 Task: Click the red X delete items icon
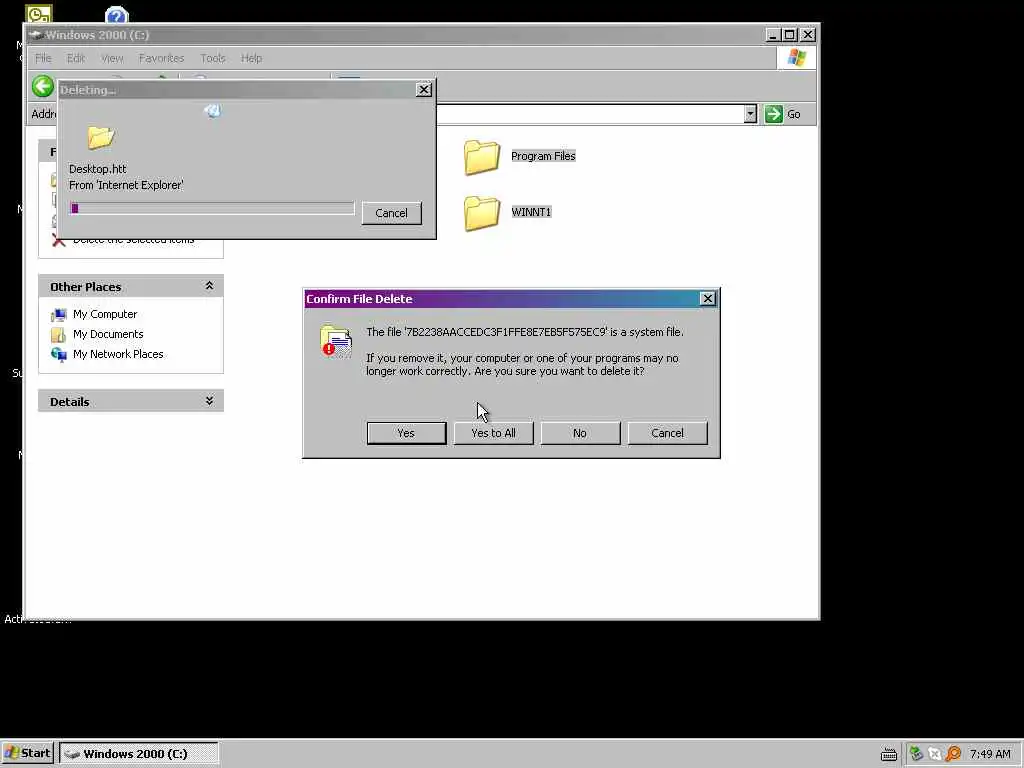click(59, 242)
